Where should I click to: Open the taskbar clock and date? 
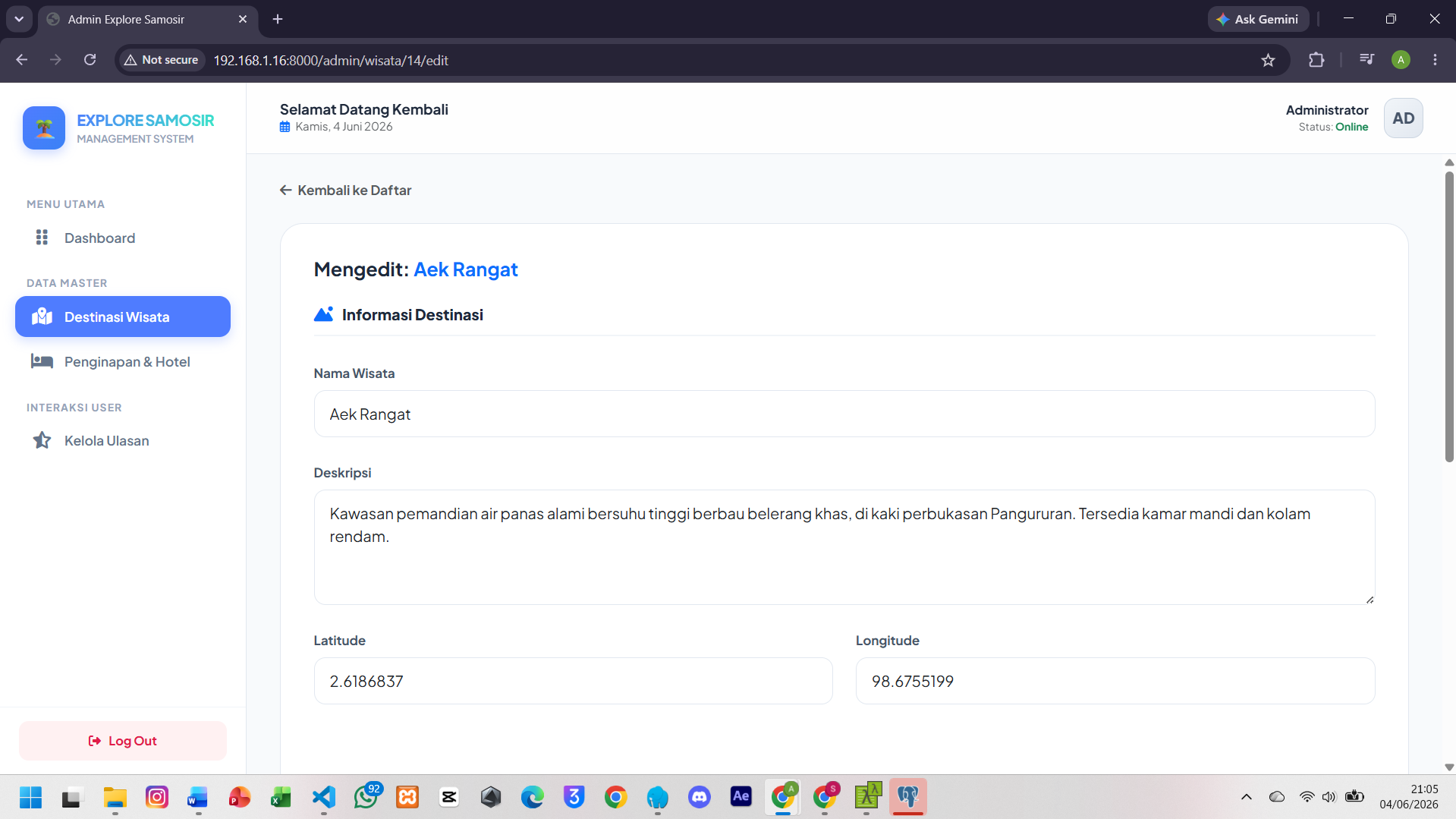1409,797
